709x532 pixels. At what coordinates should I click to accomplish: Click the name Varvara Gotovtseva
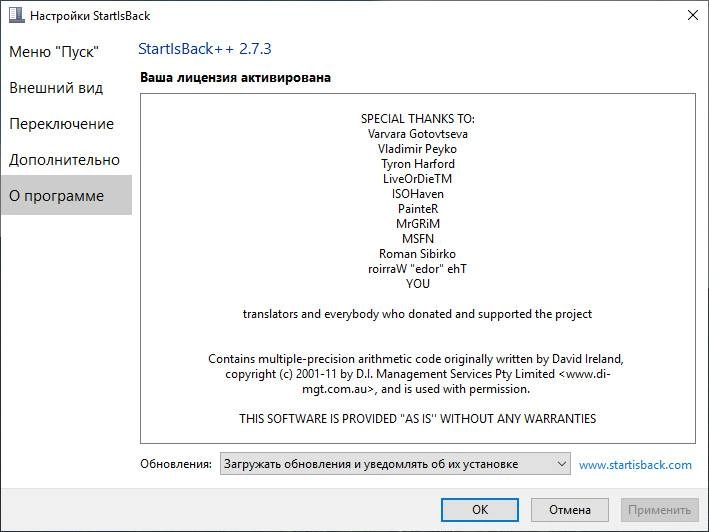[x=418, y=134]
